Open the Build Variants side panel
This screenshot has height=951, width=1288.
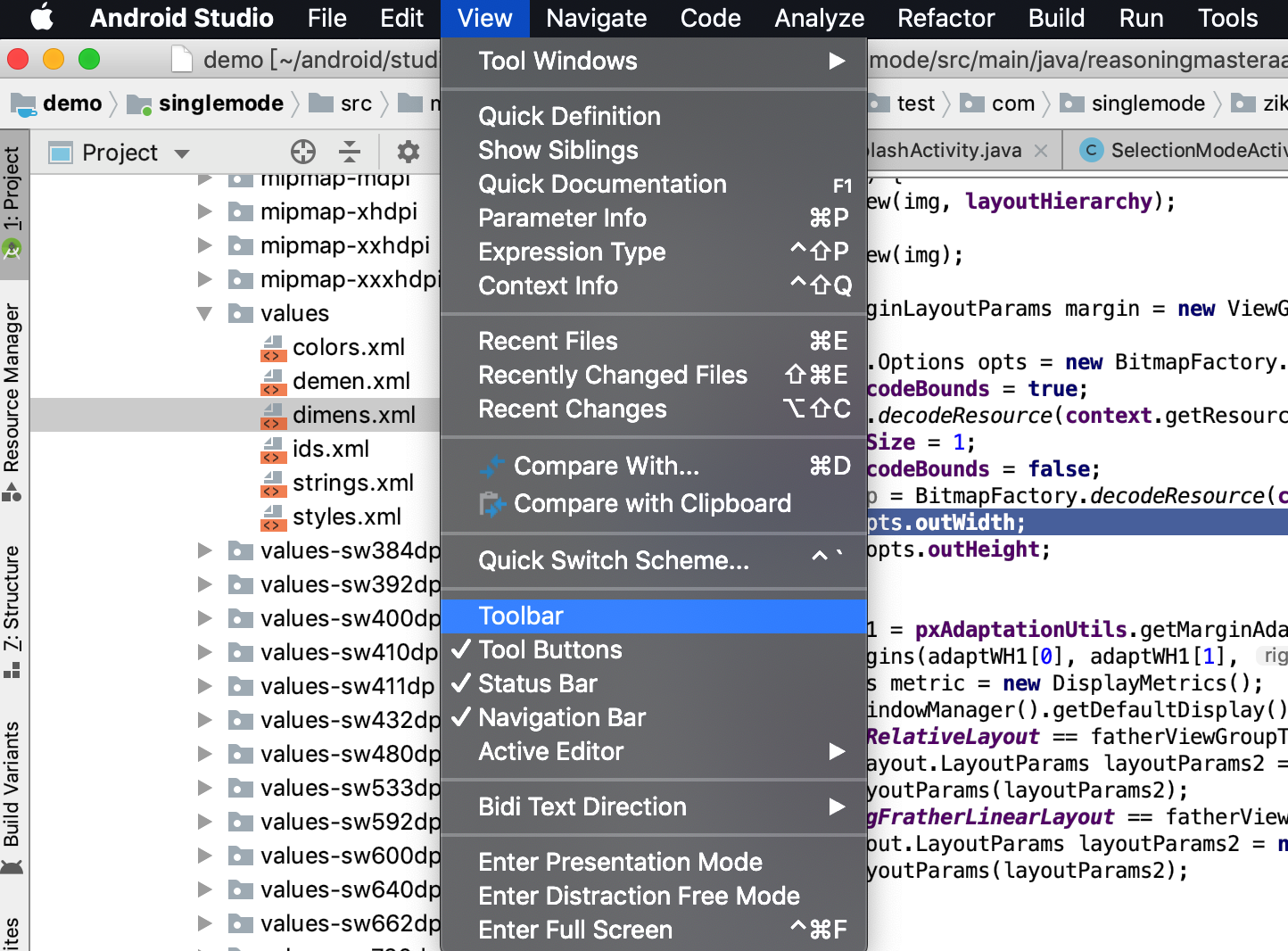tap(12, 798)
